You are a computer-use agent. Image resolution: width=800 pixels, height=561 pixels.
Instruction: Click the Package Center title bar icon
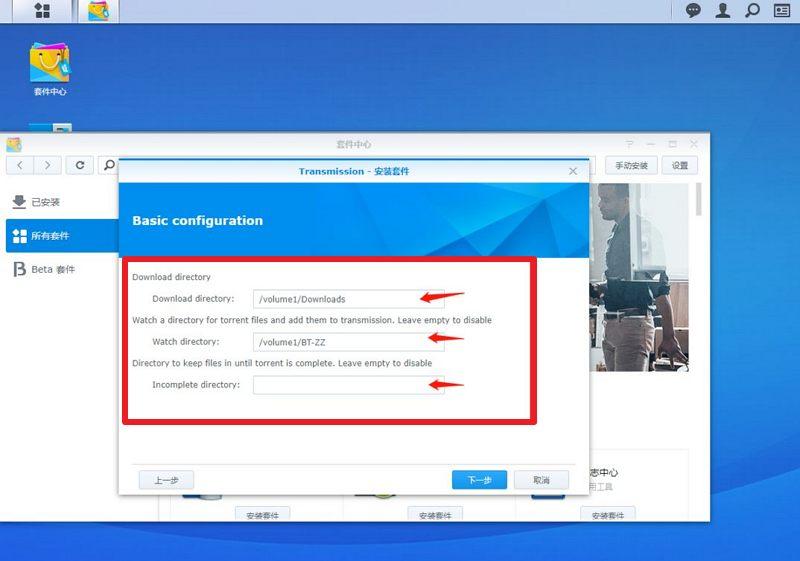14,144
